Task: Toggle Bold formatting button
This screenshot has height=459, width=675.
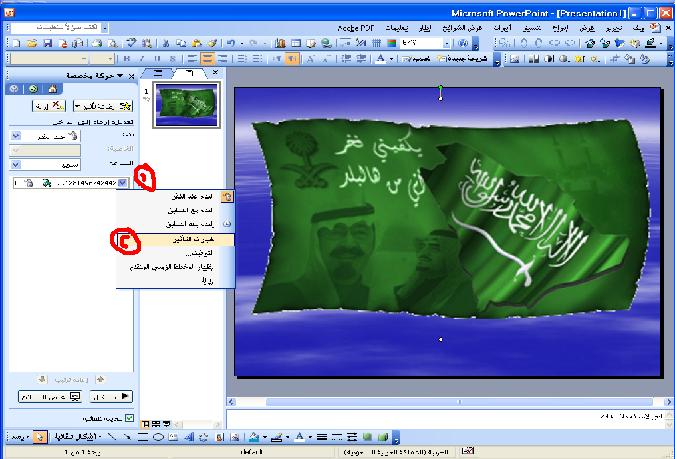Action: (x=127, y=59)
